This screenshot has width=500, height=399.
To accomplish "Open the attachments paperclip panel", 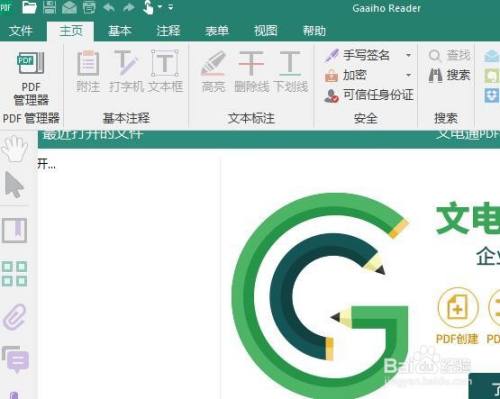I will (x=15, y=316).
